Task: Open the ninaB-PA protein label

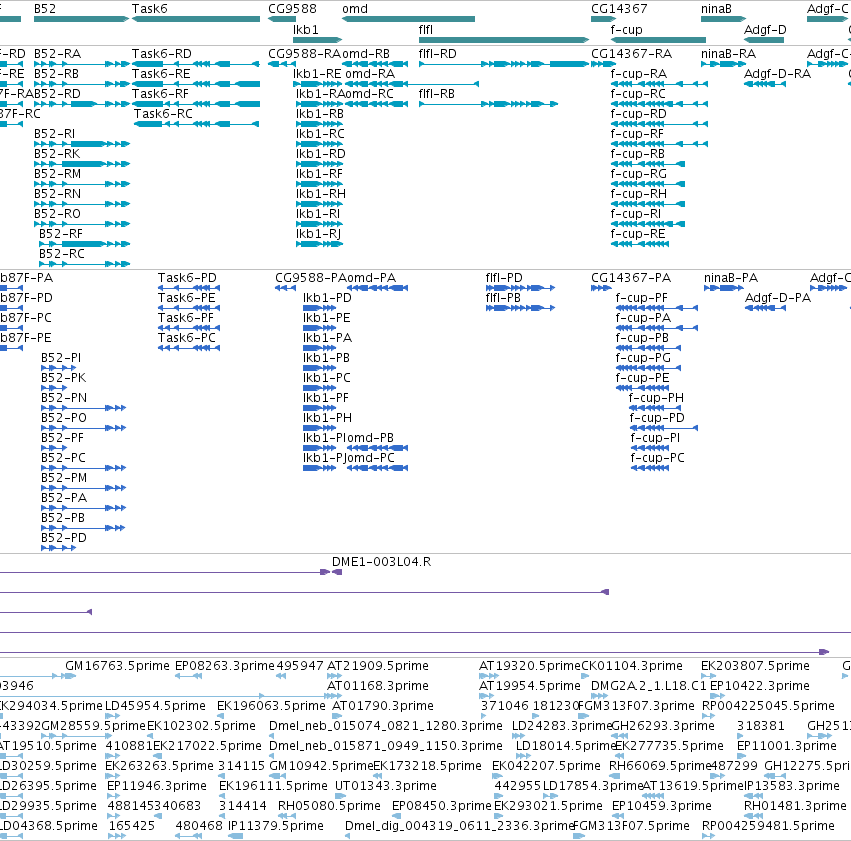Action: pyautogui.click(x=731, y=278)
